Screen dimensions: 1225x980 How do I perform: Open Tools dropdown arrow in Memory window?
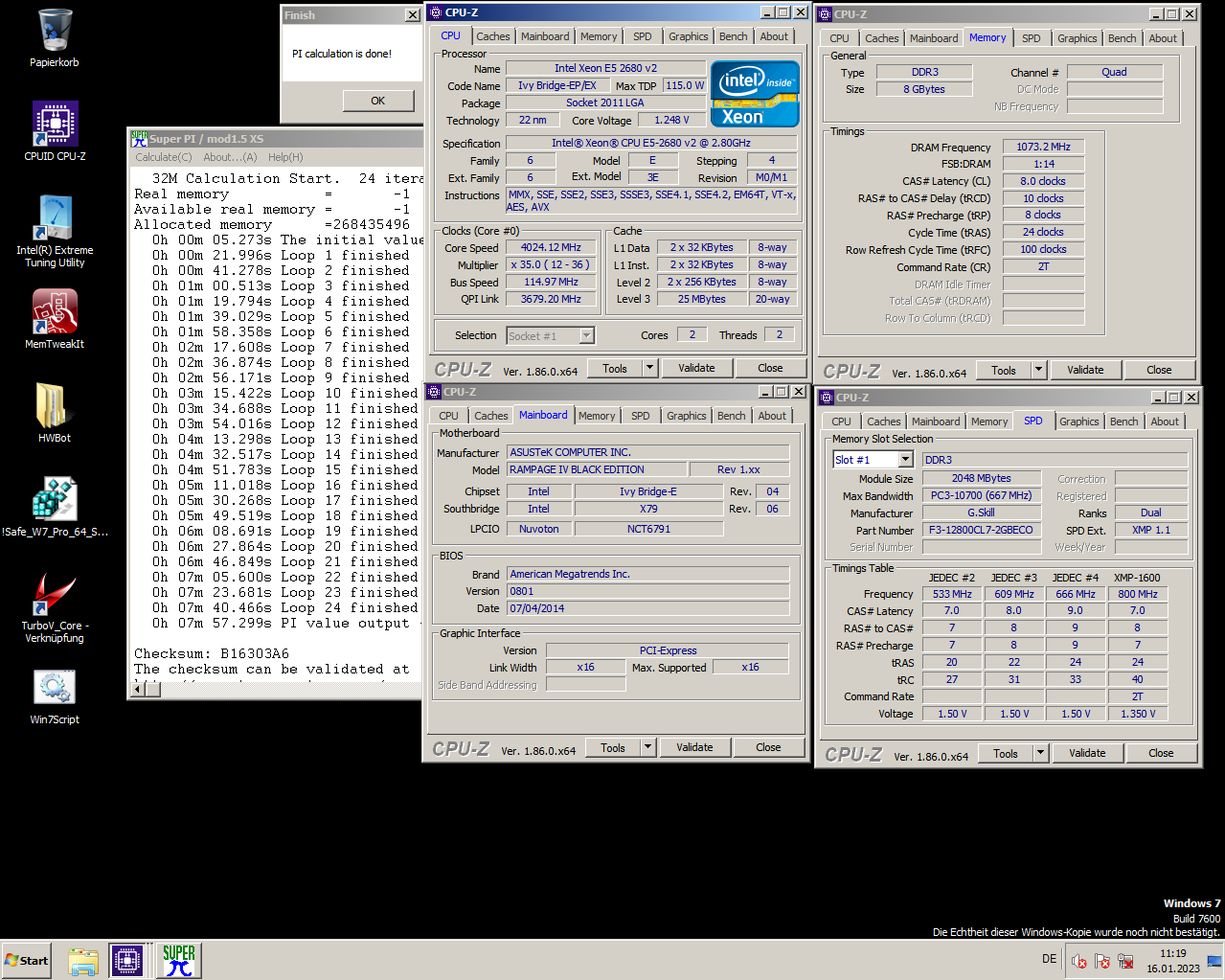coord(1038,370)
